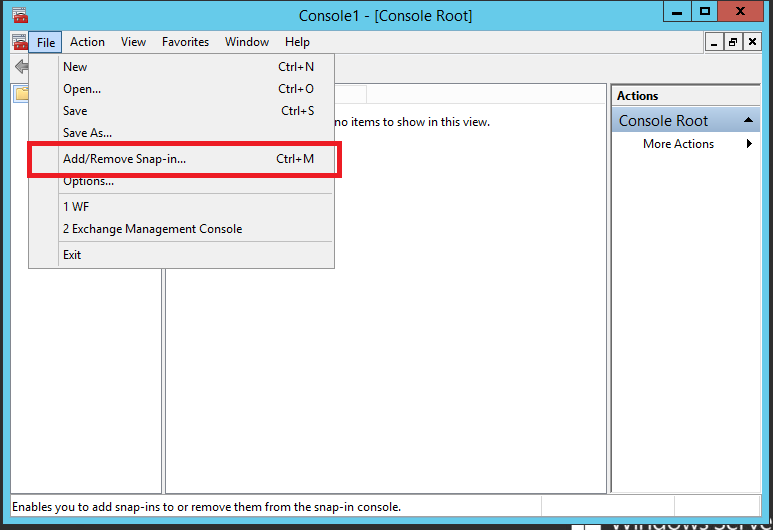The width and height of the screenshot is (773, 530).
Task: Expand the More Actions submenu arrow
Action: [749, 144]
